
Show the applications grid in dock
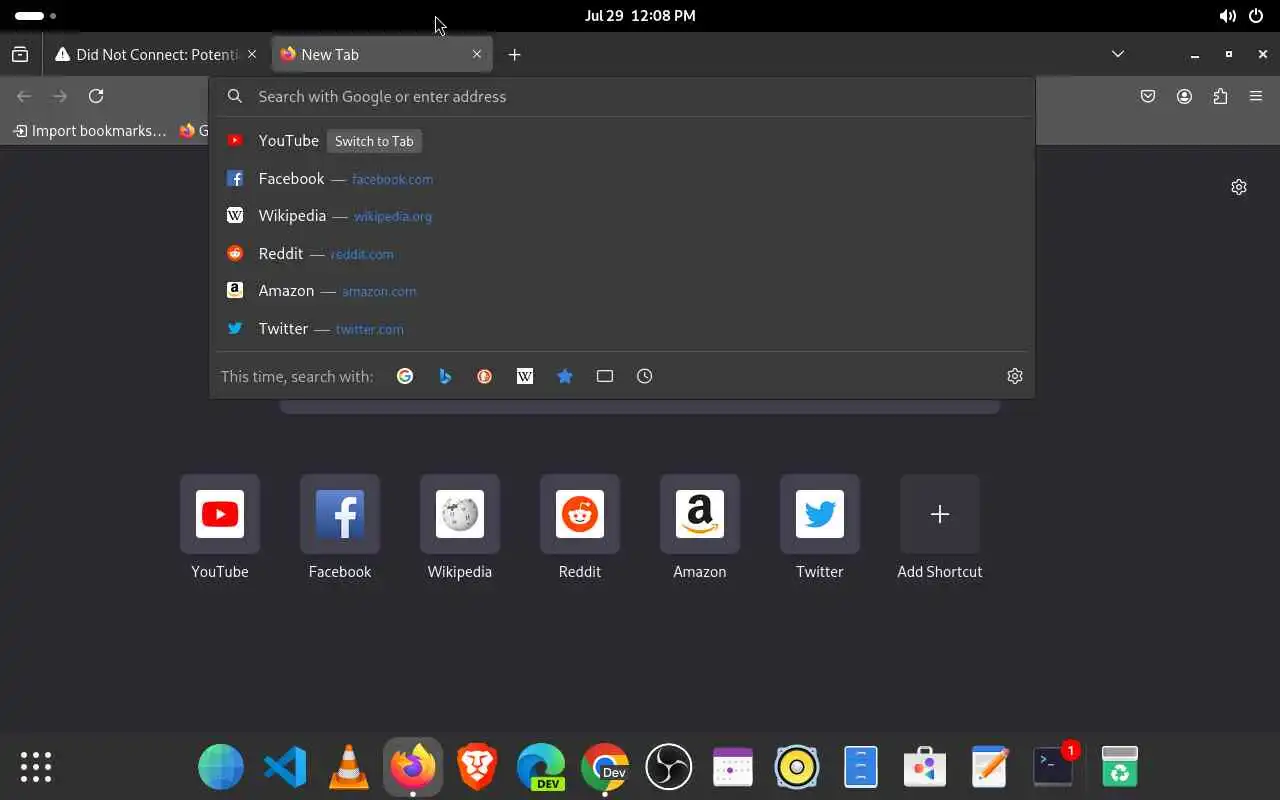(36, 767)
